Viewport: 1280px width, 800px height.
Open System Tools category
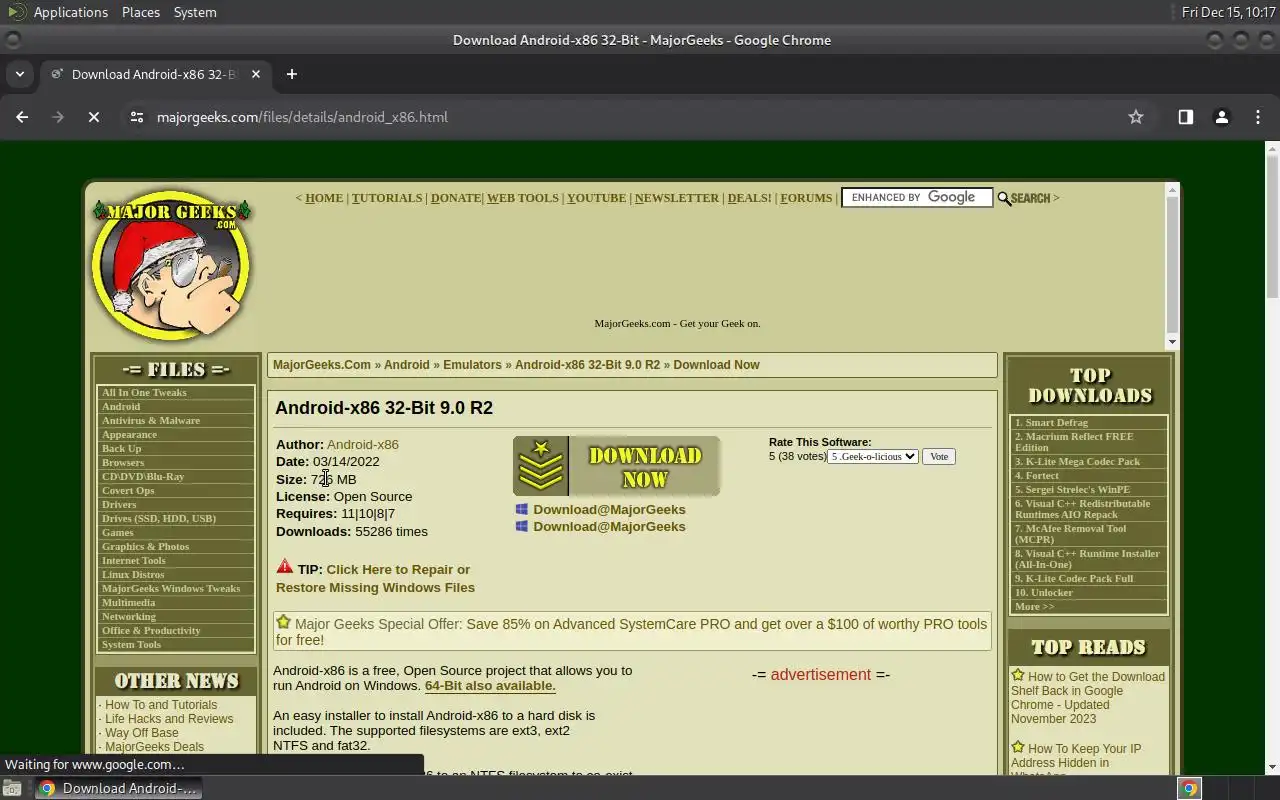(x=131, y=645)
